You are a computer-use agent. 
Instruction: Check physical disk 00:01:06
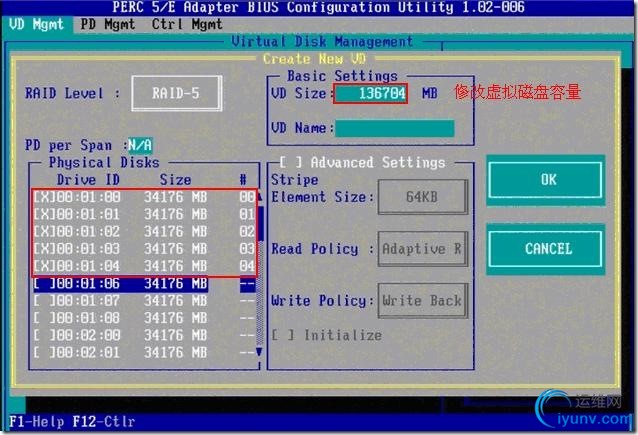[44, 283]
